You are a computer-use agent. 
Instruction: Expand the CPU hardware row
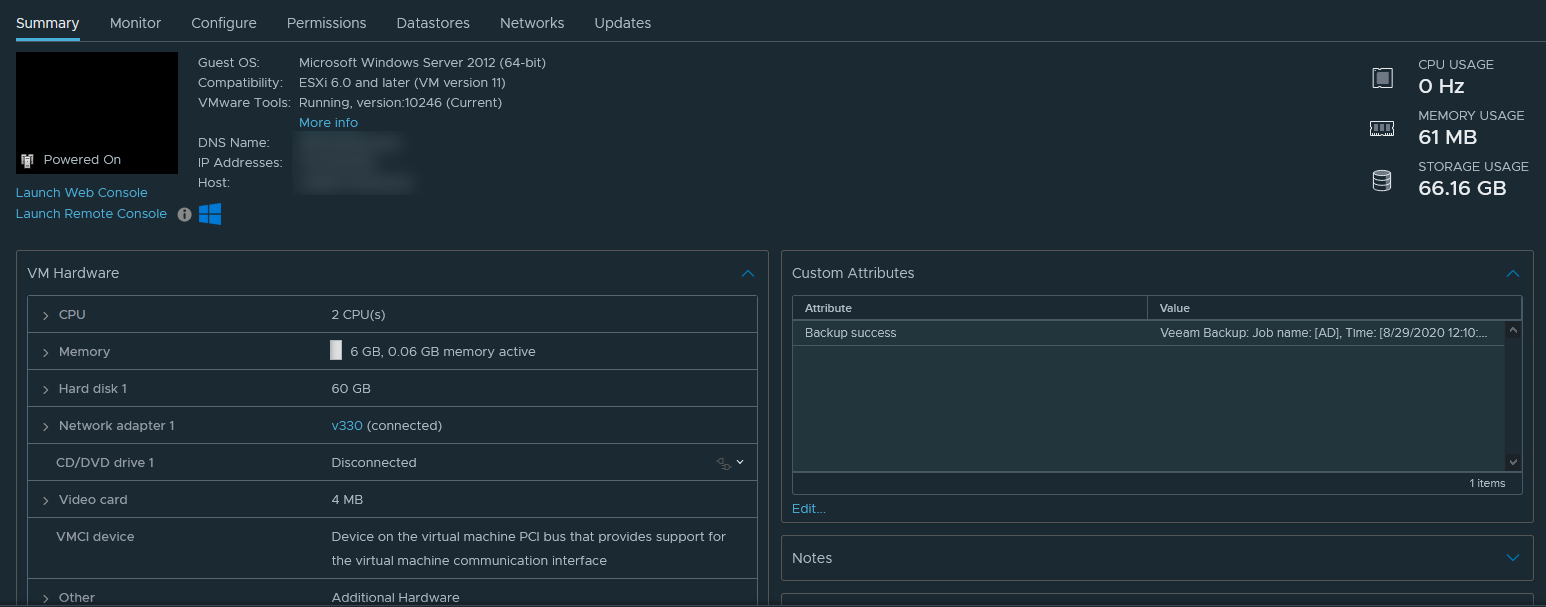pos(46,315)
